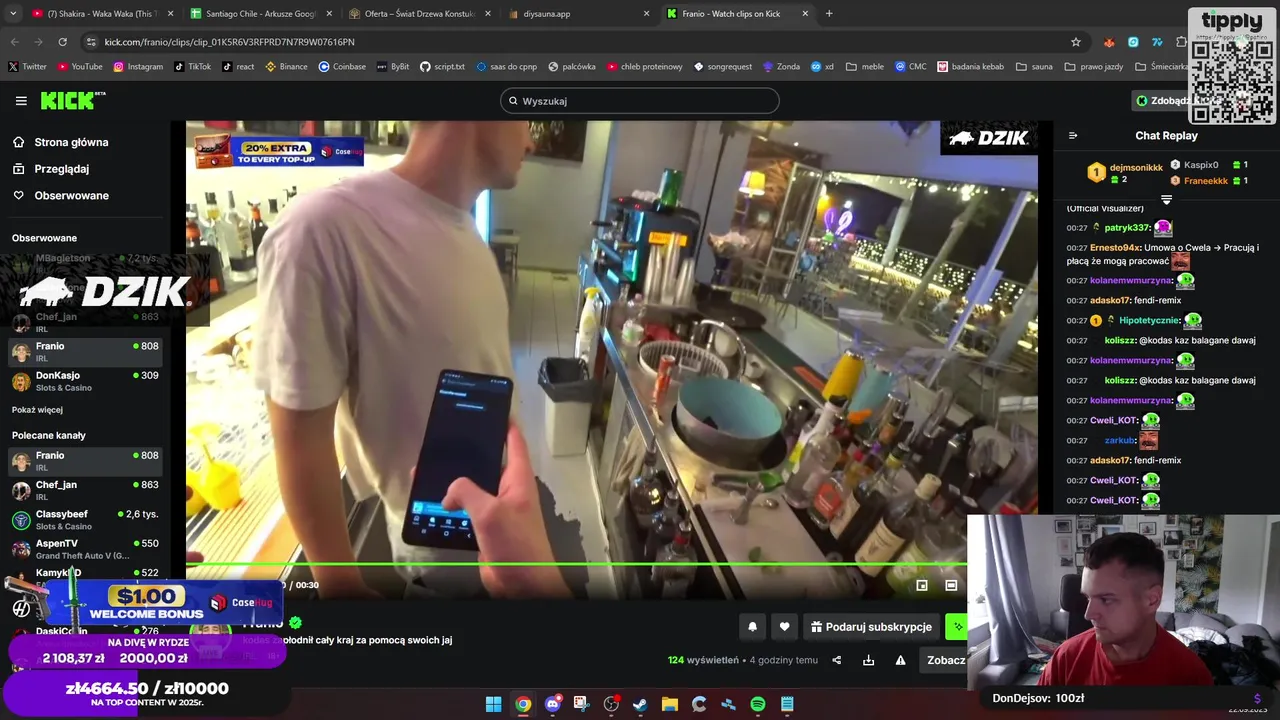The height and width of the screenshot is (720, 1280).
Task: Toggle theater mode on the player
Action: 951,585
